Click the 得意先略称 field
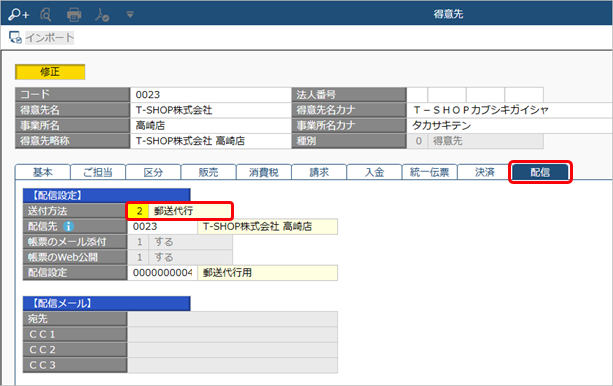Screen dimensions: 613x386 (x=210, y=141)
